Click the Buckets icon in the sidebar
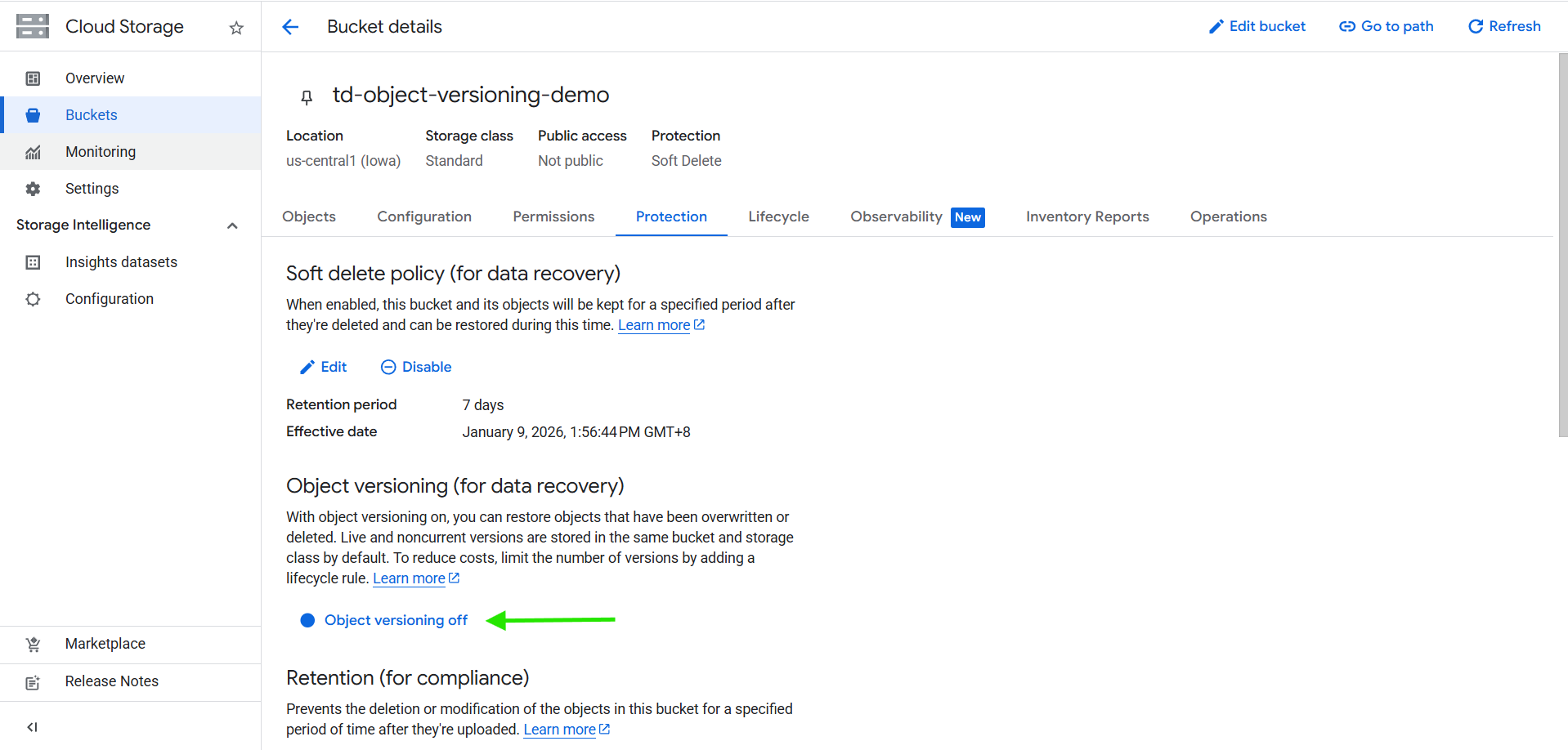This screenshot has width=1568, height=750. [x=33, y=115]
